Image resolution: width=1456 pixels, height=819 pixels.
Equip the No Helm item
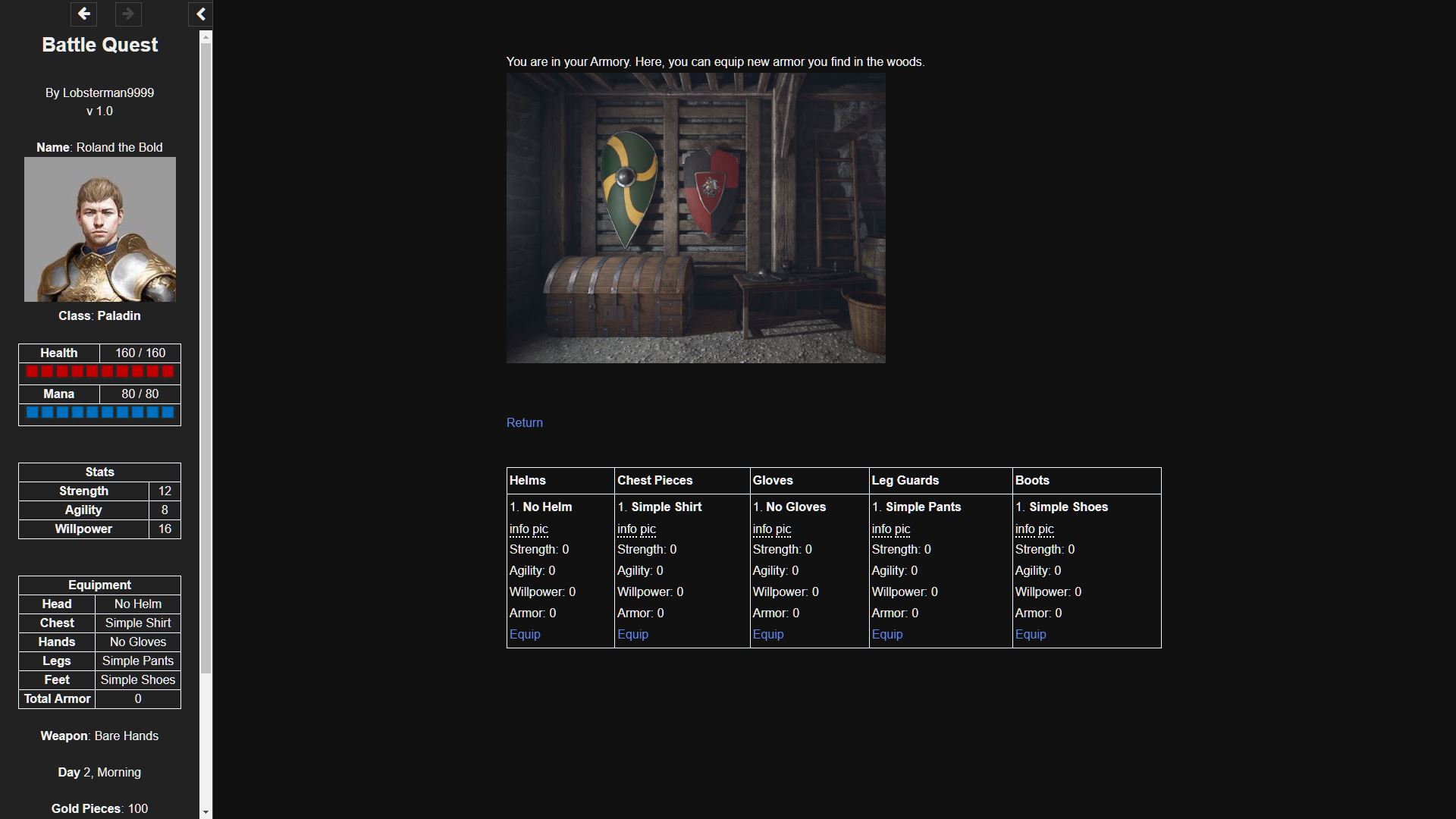(x=524, y=634)
